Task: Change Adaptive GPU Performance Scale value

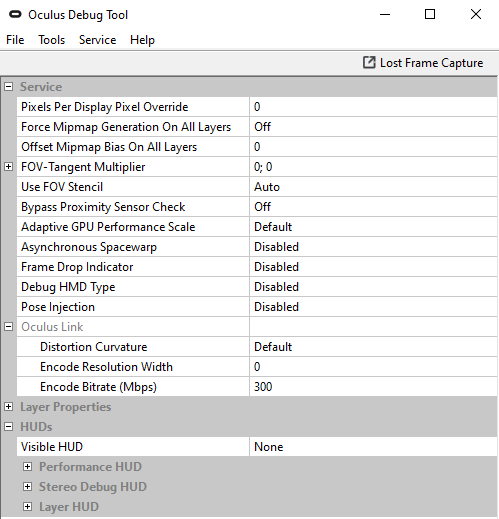Action: tap(373, 227)
